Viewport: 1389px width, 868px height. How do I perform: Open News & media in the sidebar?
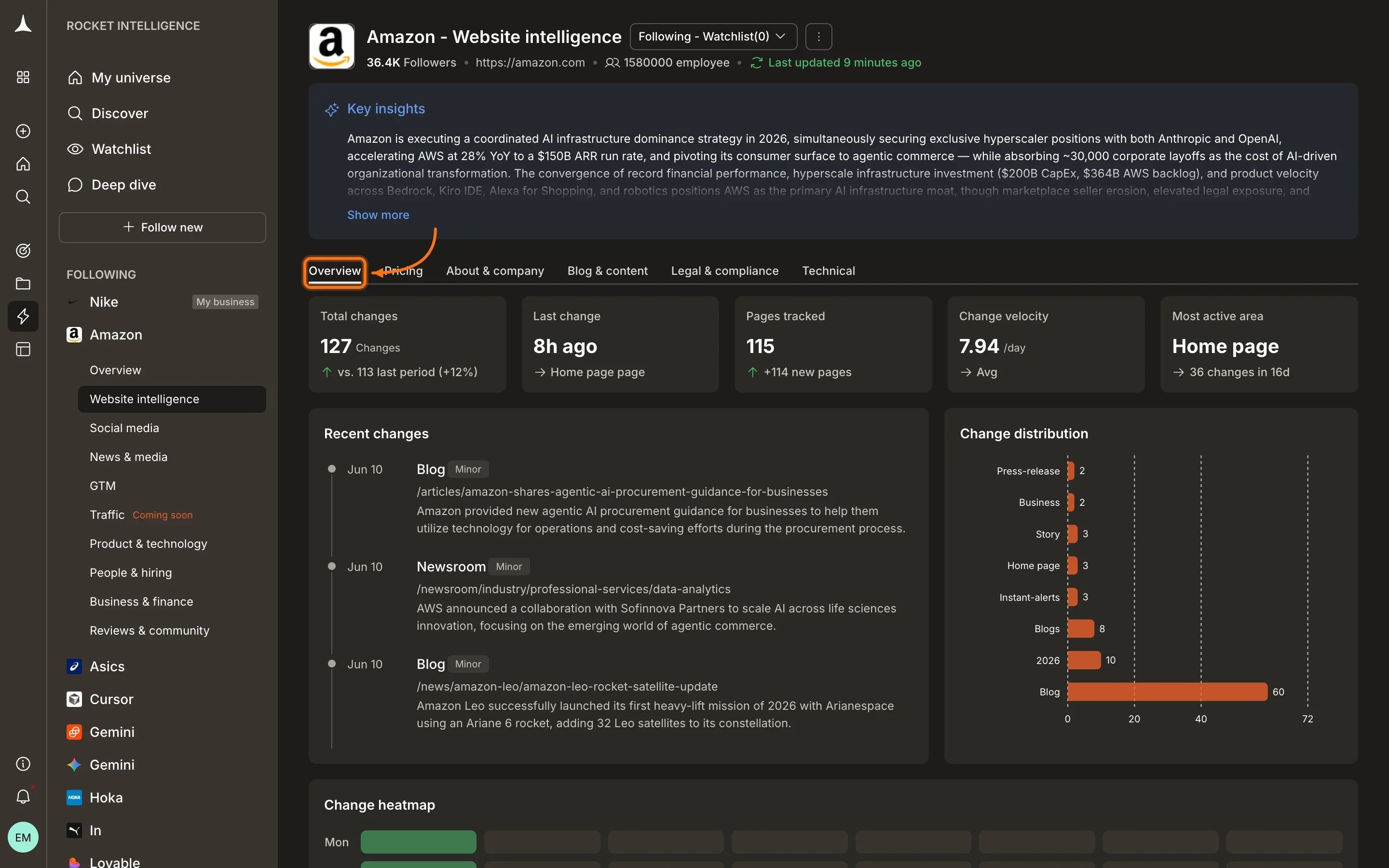(129, 457)
